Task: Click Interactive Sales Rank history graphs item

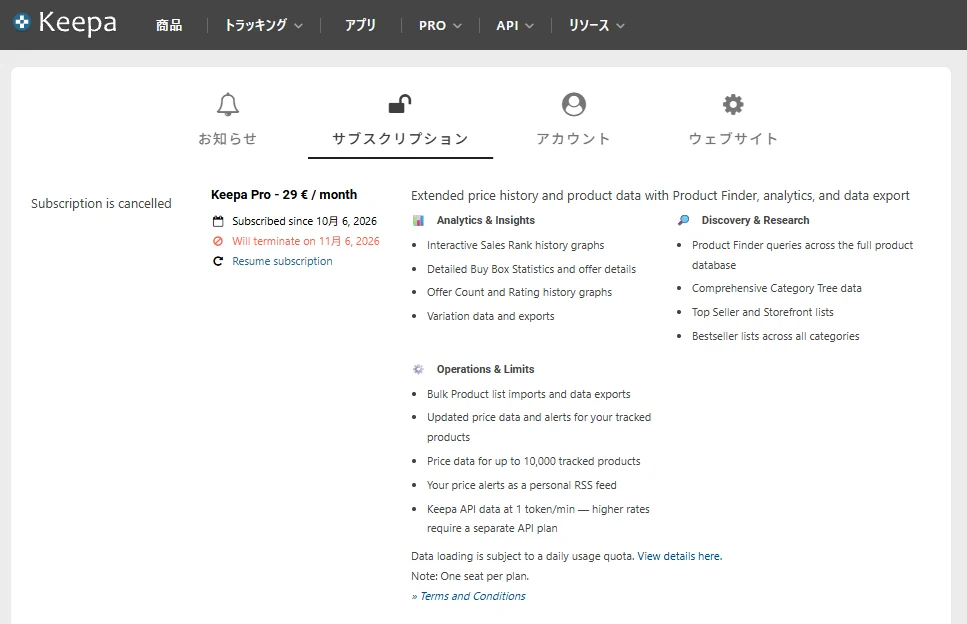Action: (x=516, y=245)
